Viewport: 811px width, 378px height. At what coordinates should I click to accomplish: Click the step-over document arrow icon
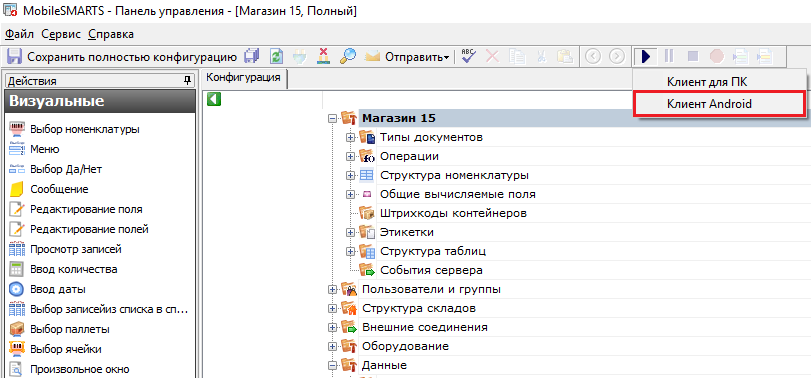click(x=764, y=56)
